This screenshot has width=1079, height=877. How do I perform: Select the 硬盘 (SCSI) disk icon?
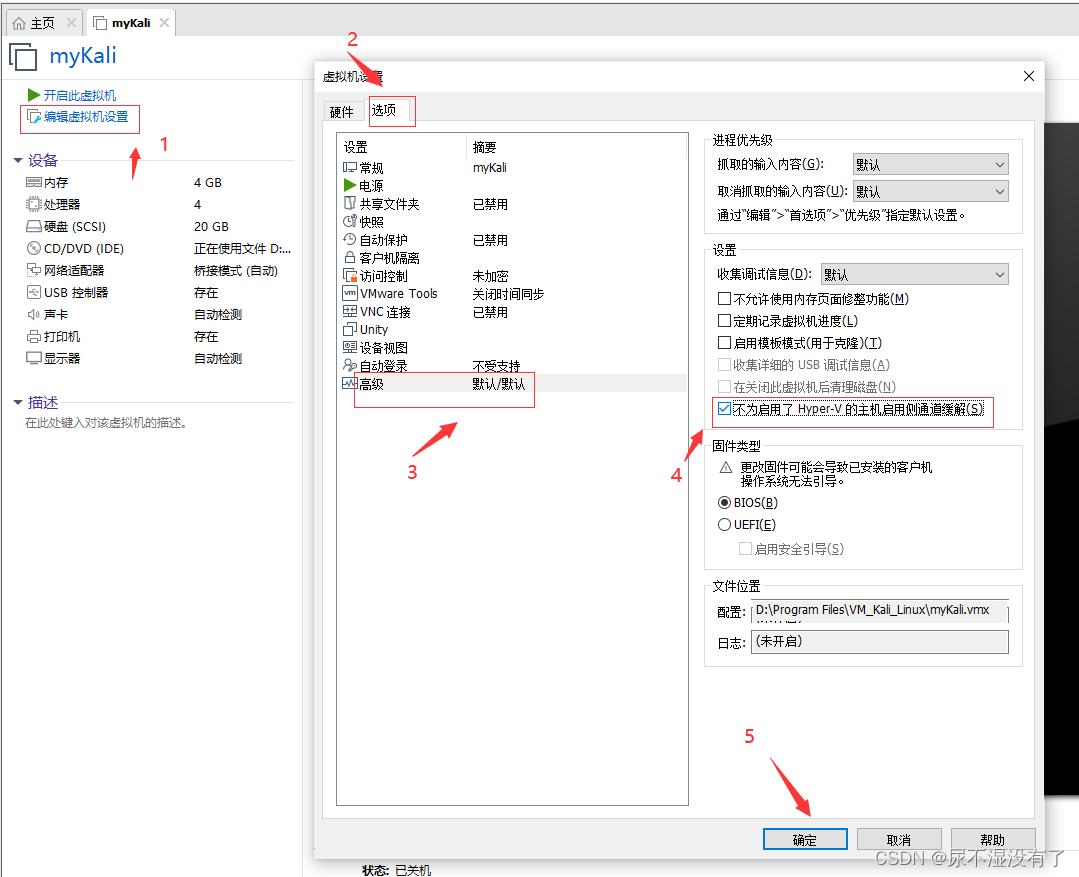click(x=34, y=226)
